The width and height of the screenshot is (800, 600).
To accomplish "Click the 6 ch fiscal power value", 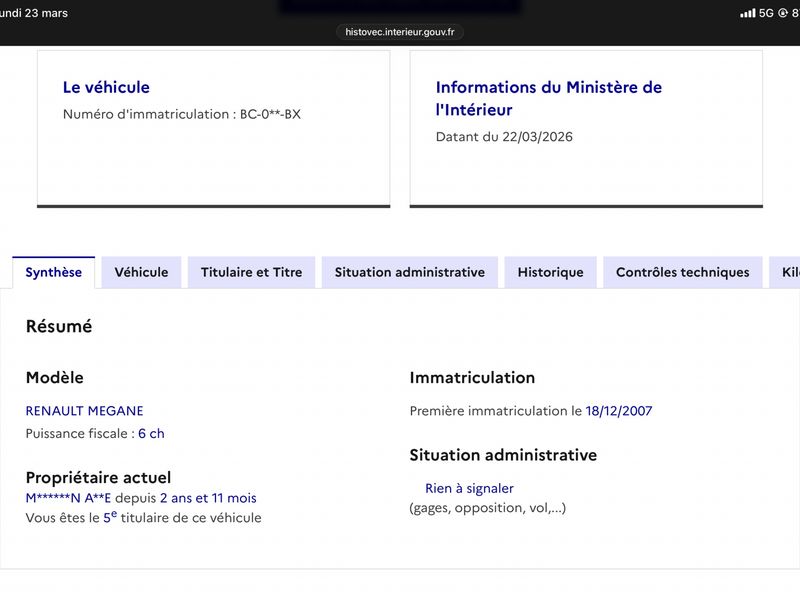I will click(x=152, y=434).
